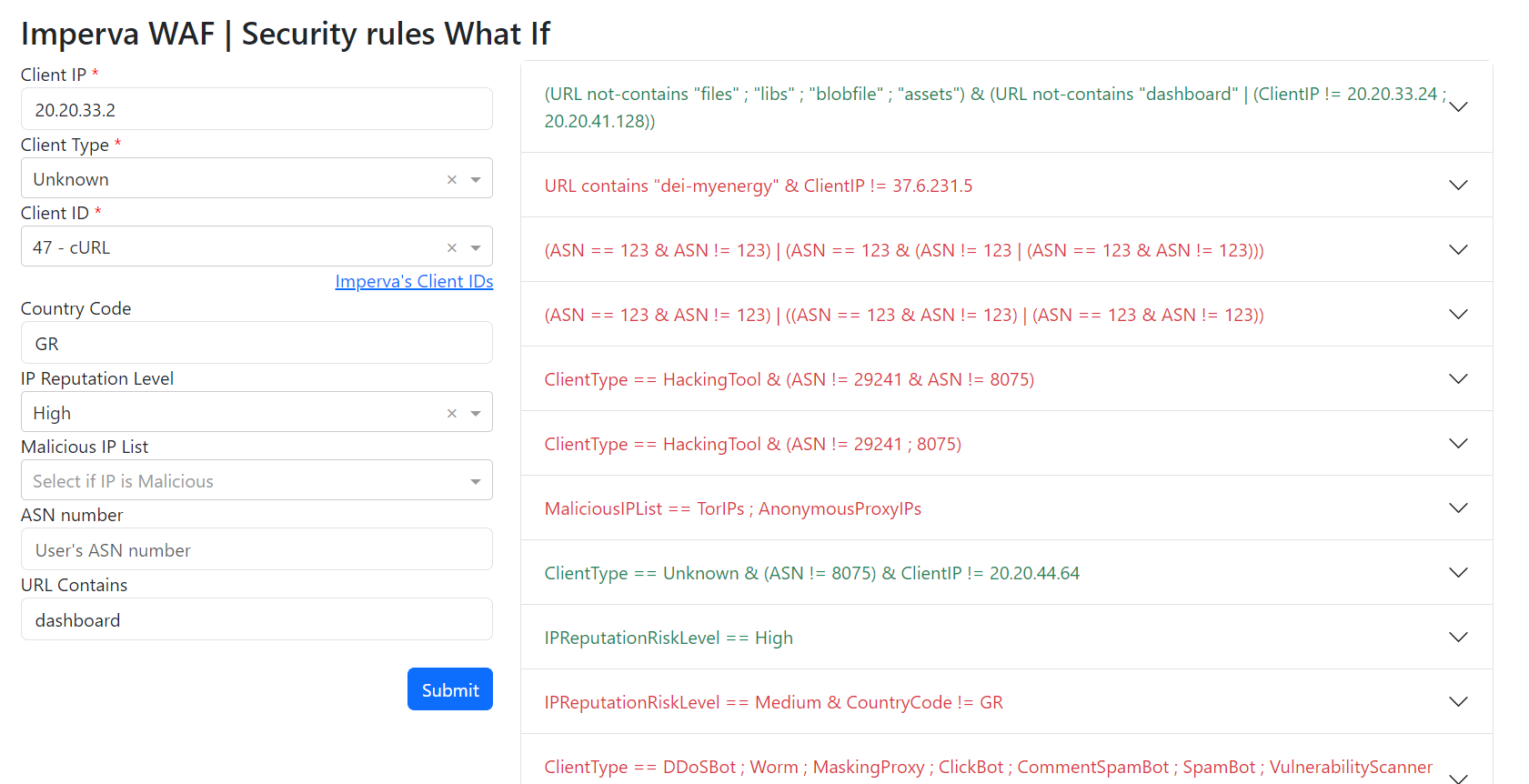Click the page heading 'Imperva WAF | Security rules What If'

coord(286,34)
